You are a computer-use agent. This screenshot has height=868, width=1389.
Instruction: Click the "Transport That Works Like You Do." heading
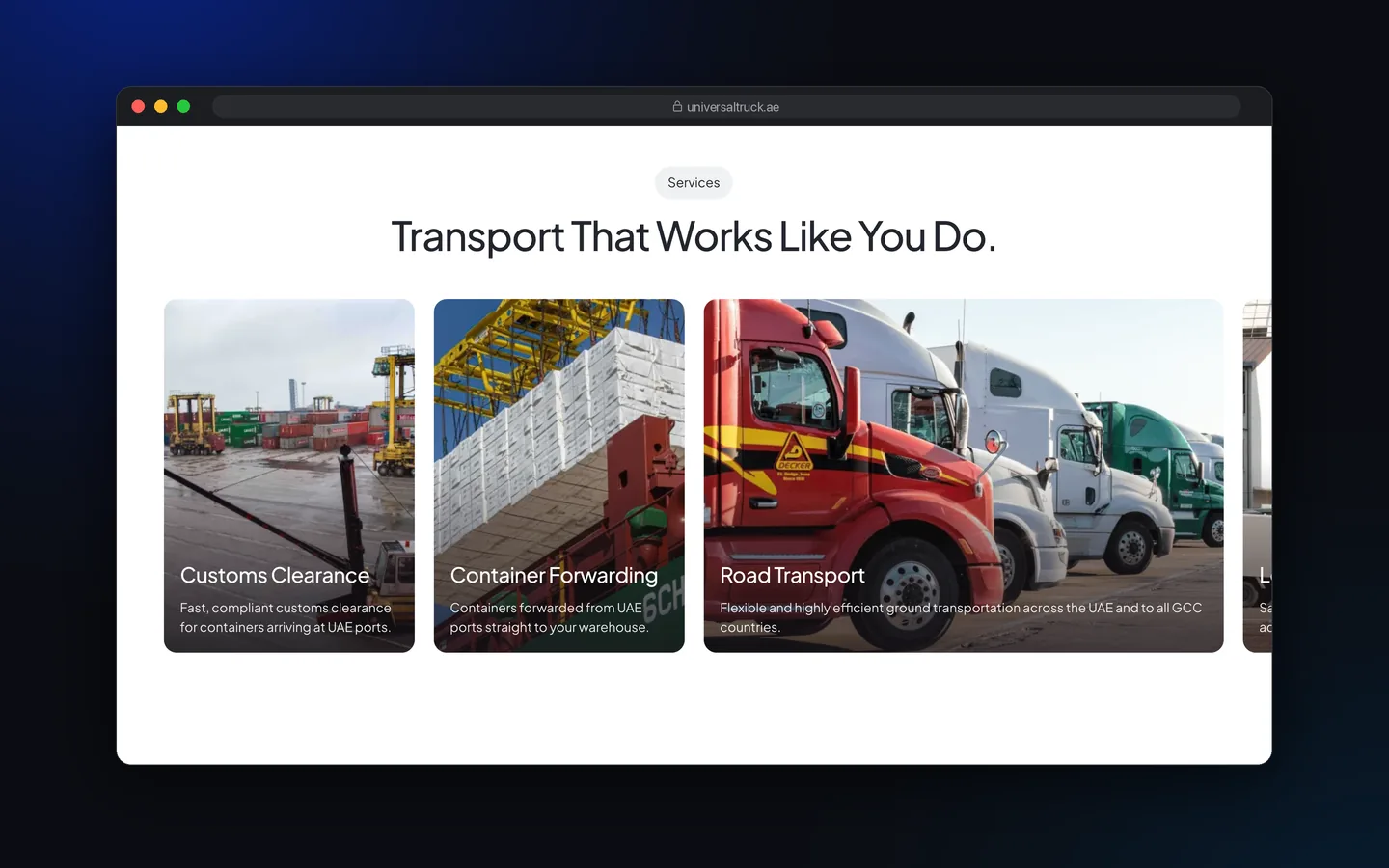coord(694,237)
